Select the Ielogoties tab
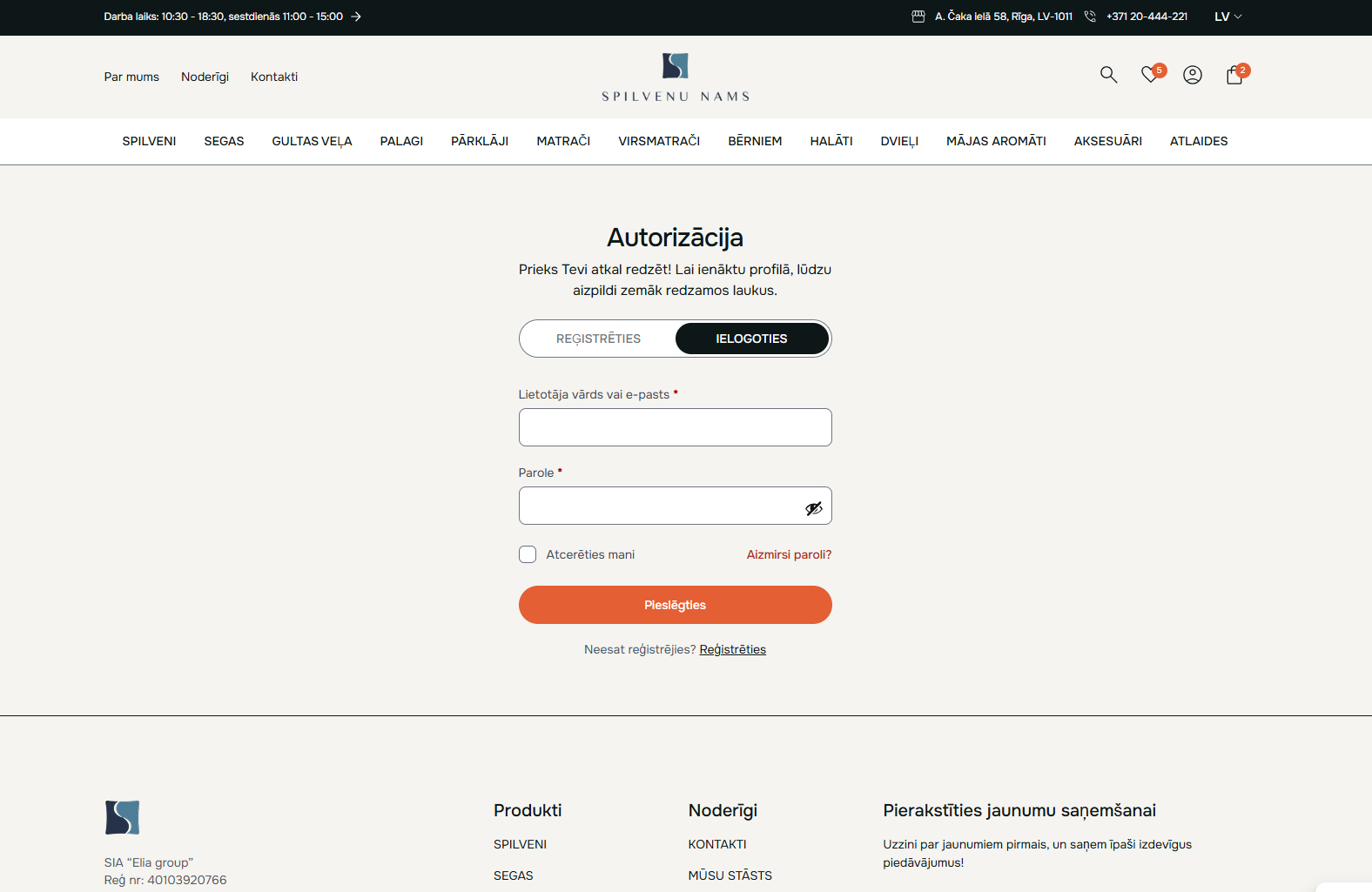Image resolution: width=1372 pixels, height=892 pixels. pos(751,339)
